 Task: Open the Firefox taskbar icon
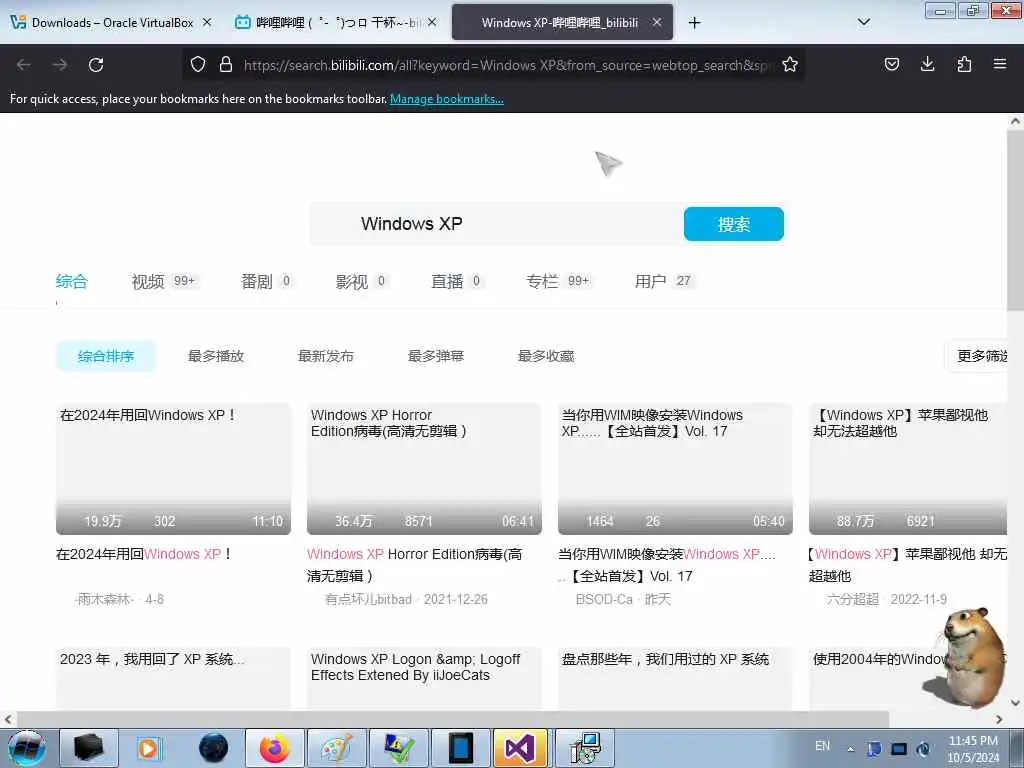coord(274,748)
